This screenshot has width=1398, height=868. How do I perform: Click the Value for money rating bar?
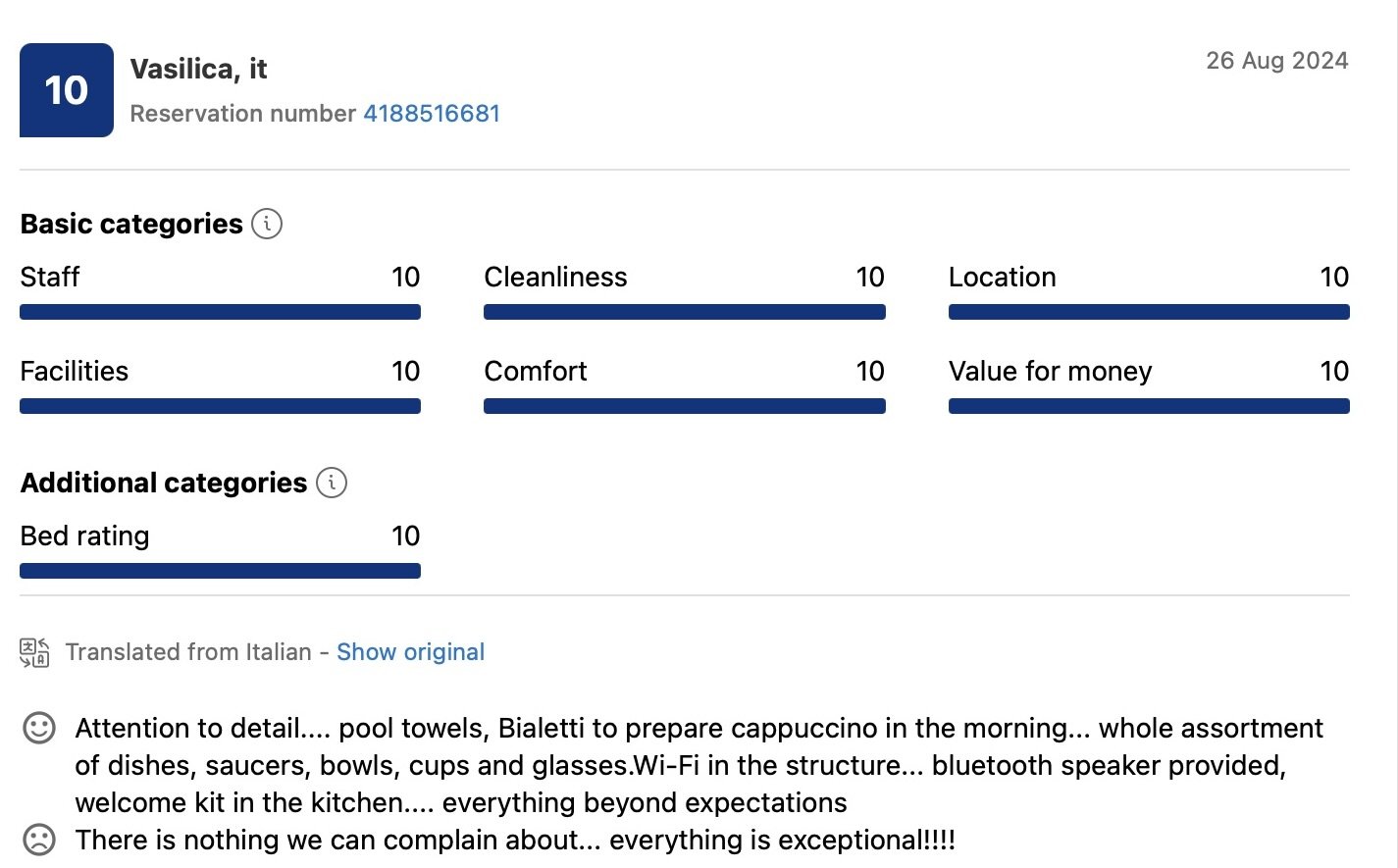1149,406
